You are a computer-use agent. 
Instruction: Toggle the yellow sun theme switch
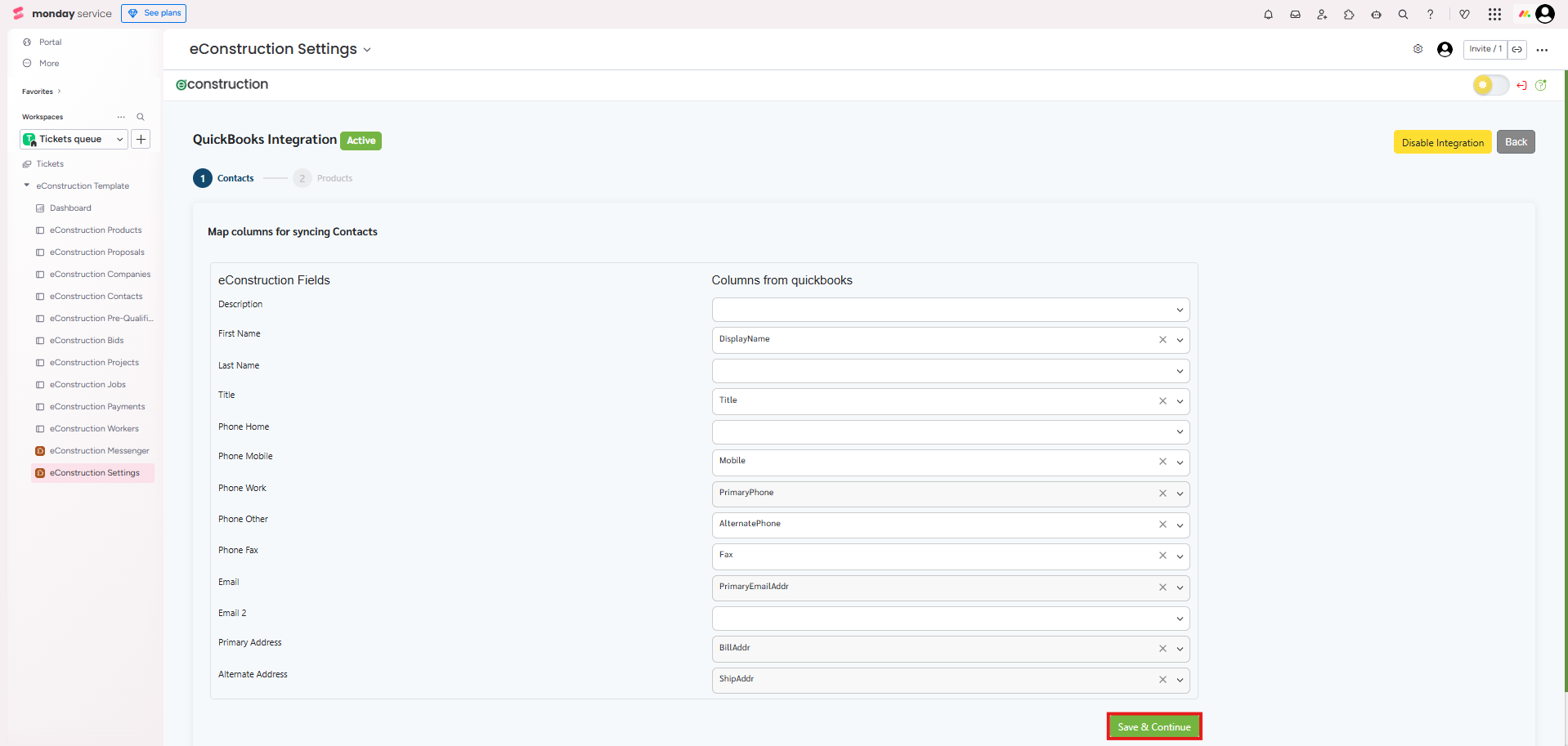point(1490,85)
